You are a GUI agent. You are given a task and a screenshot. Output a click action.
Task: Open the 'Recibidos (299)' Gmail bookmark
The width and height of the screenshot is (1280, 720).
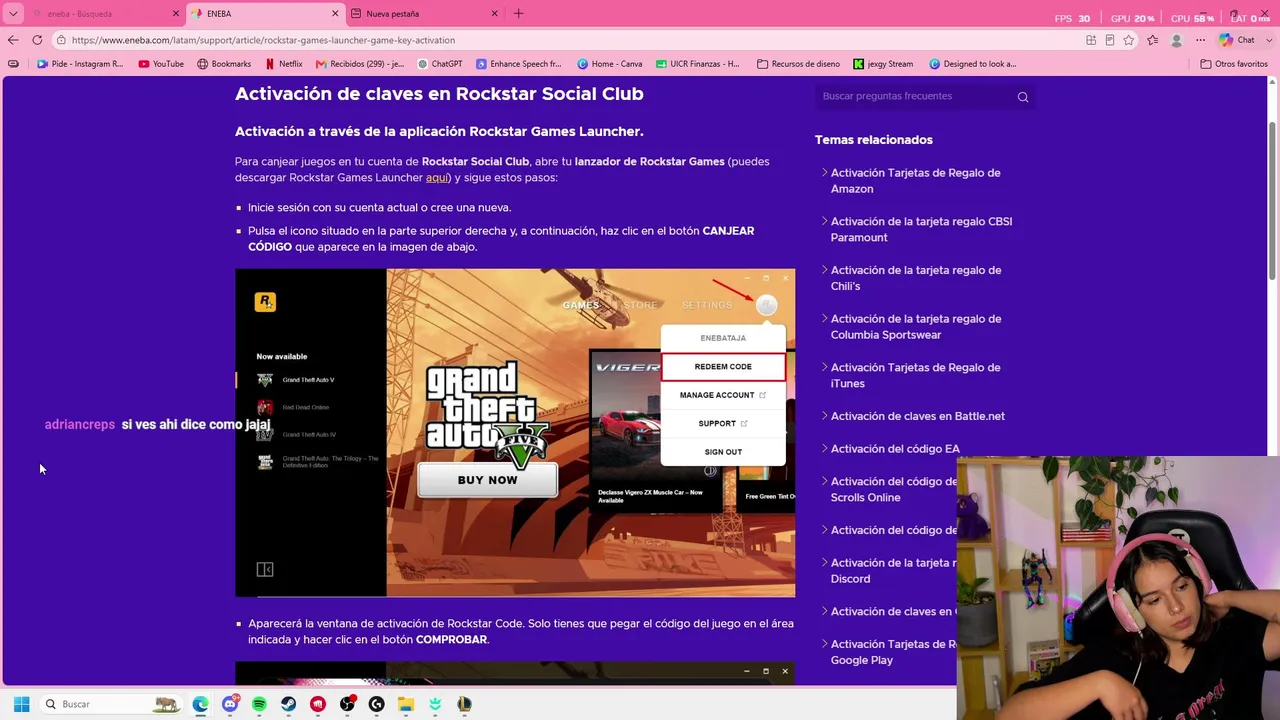(360, 64)
